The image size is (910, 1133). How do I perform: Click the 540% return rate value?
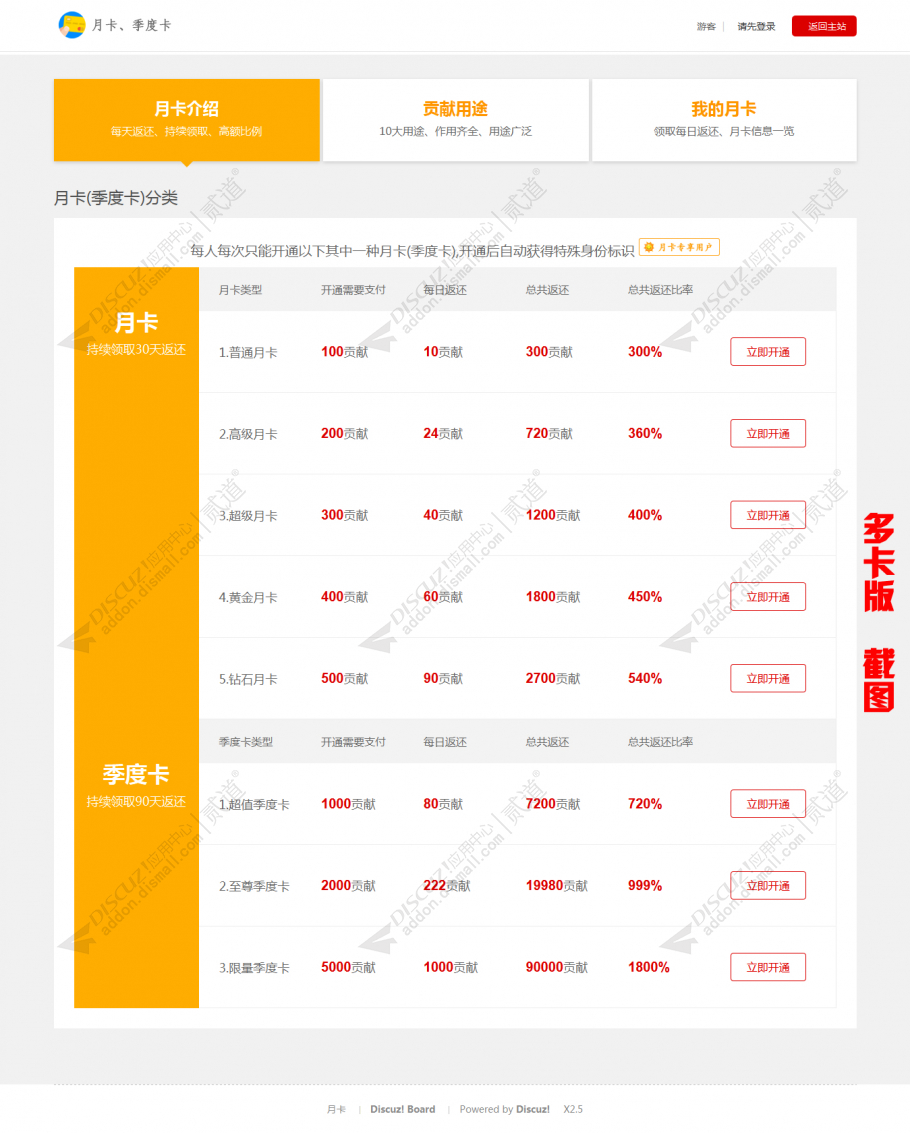[645, 678]
